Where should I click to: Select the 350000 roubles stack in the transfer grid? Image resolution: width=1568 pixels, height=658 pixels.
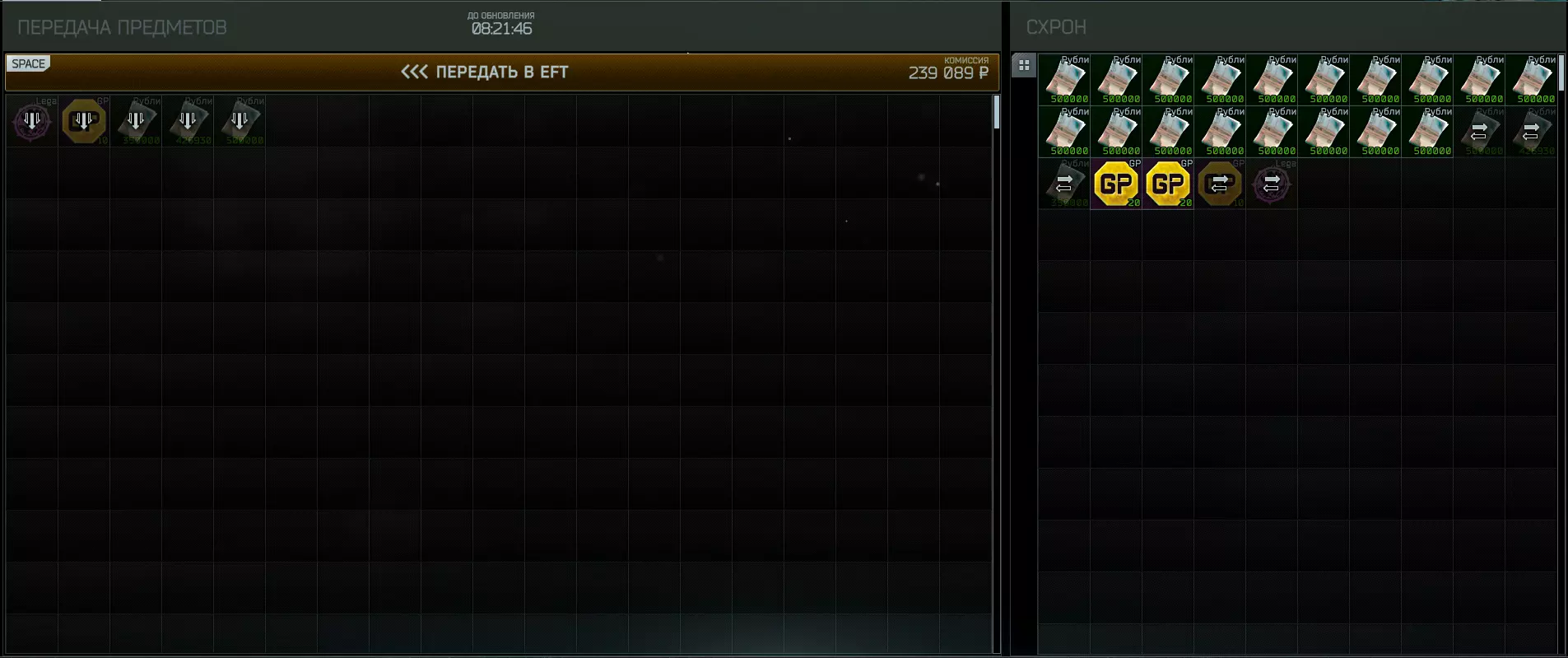pos(136,121)
